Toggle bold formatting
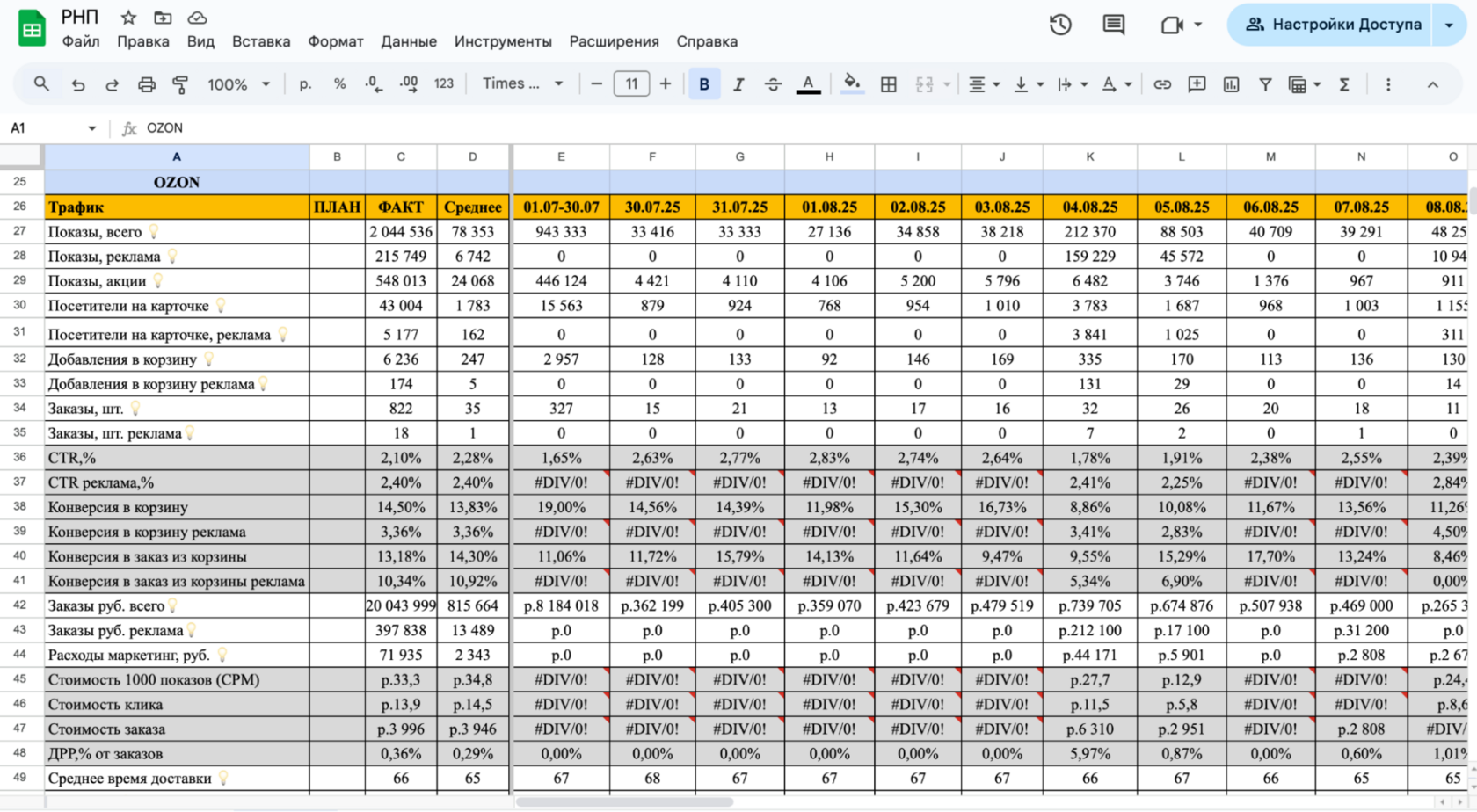 coord(704,84)
